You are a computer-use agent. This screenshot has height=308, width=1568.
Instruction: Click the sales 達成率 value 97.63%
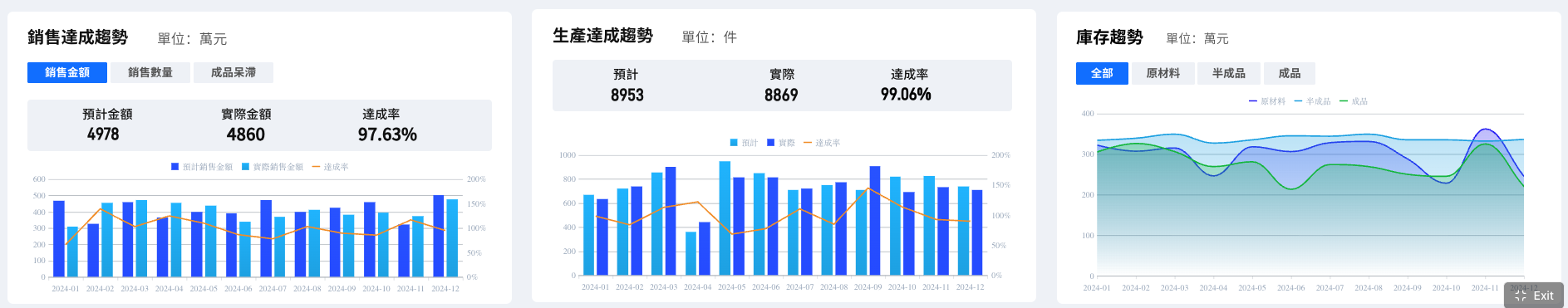tap(387, 134)
